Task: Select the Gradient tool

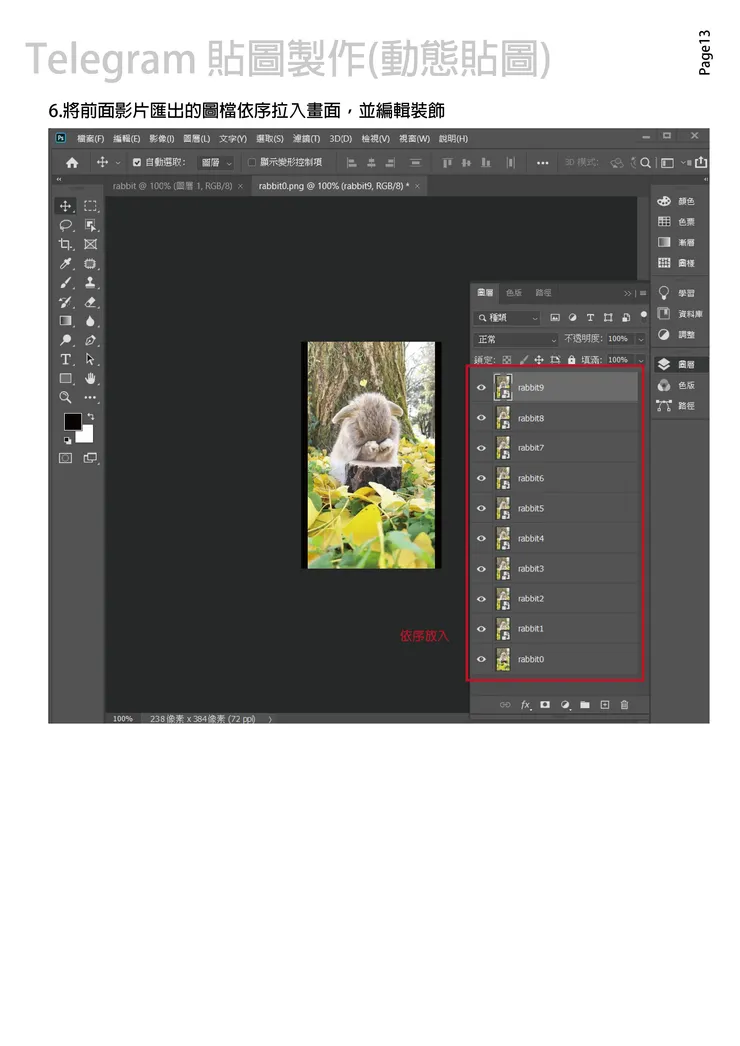Action: (x=65, y=321)
